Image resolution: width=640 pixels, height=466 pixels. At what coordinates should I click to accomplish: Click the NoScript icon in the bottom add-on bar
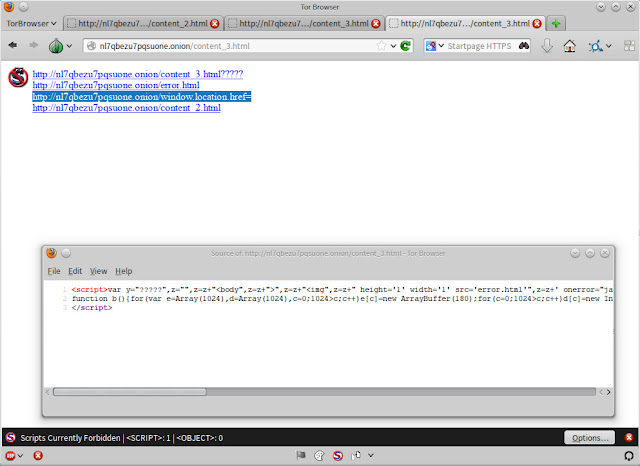[338, 456]
